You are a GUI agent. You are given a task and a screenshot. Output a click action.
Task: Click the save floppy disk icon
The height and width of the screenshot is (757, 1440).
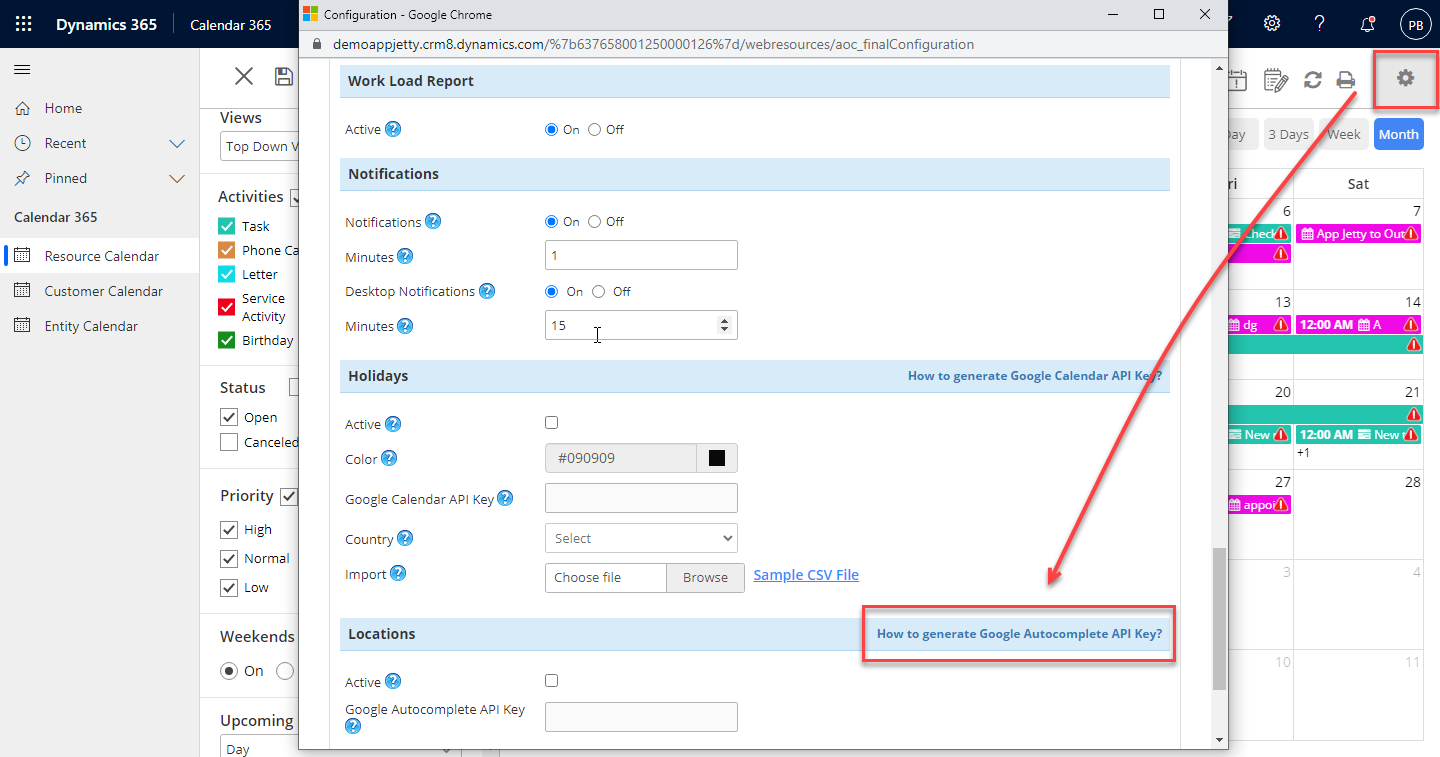click(x=284, y=77)
